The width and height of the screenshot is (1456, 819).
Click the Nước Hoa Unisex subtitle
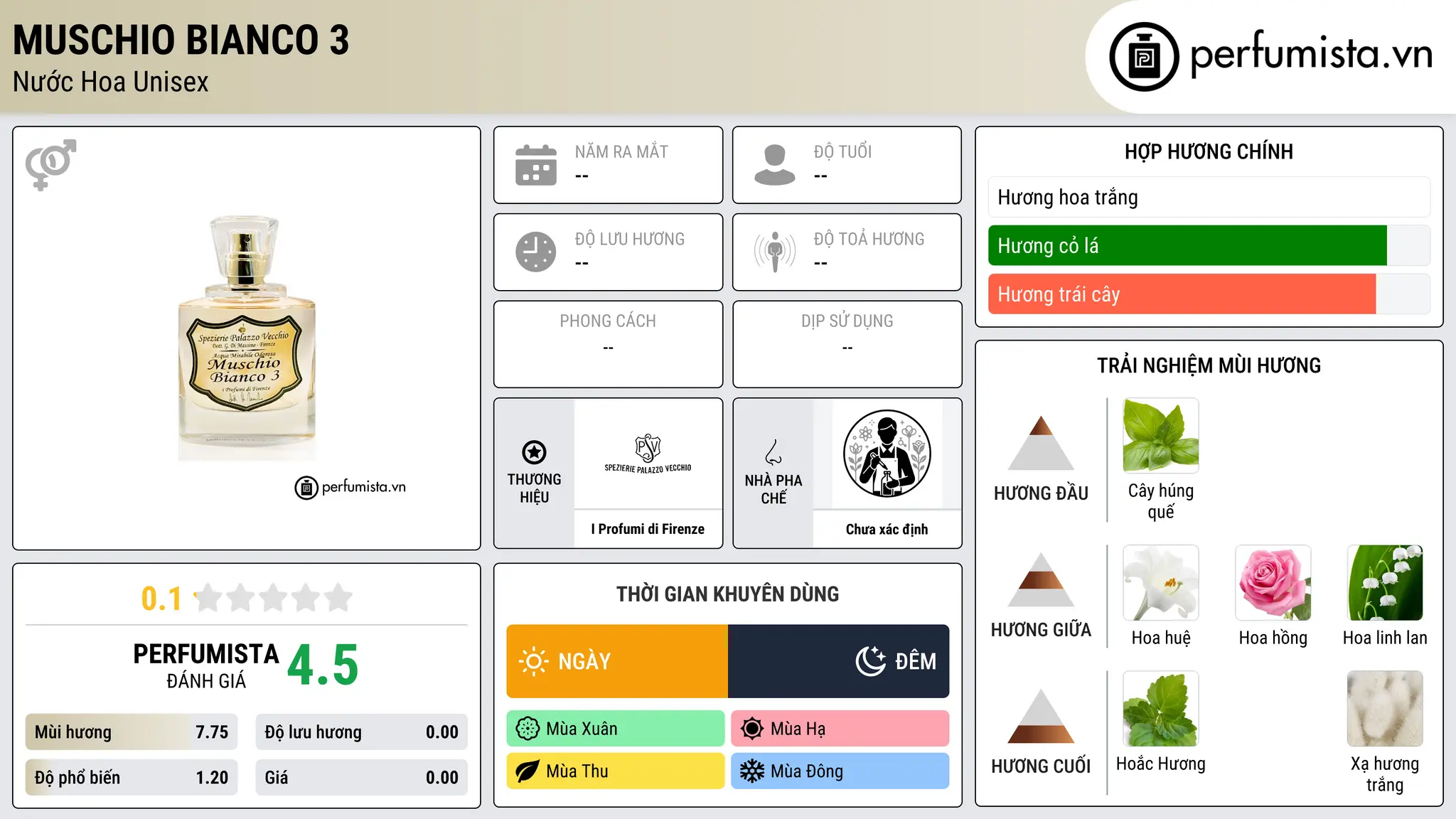(x=111, y=82)
